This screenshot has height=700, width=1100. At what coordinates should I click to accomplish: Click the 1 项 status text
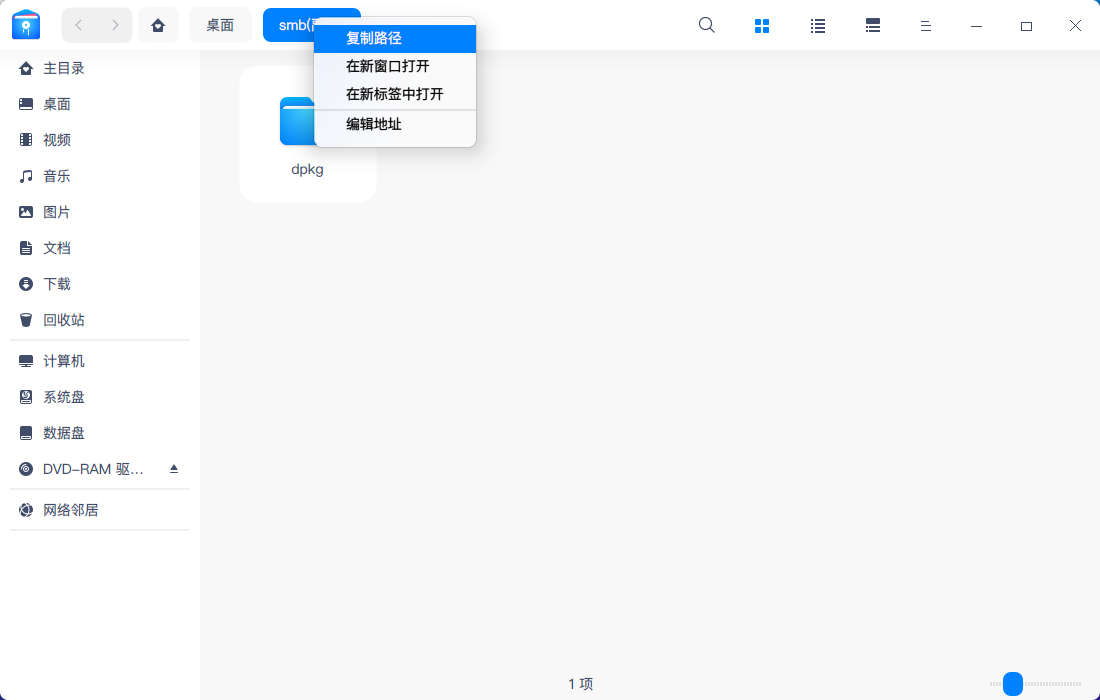click(581, 684)
